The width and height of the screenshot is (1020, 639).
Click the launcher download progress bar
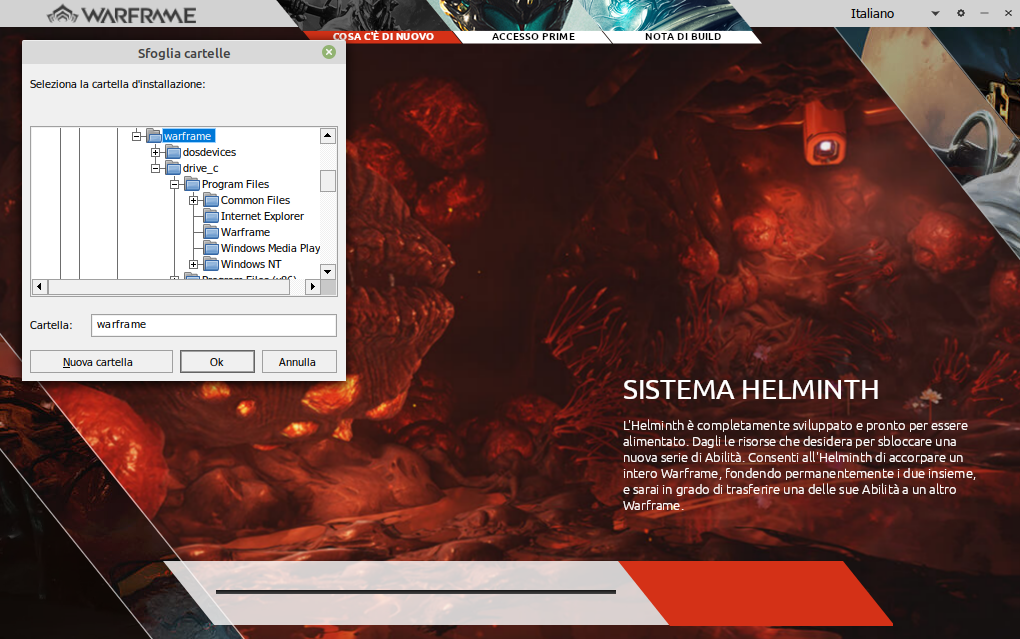coord(416,592)
